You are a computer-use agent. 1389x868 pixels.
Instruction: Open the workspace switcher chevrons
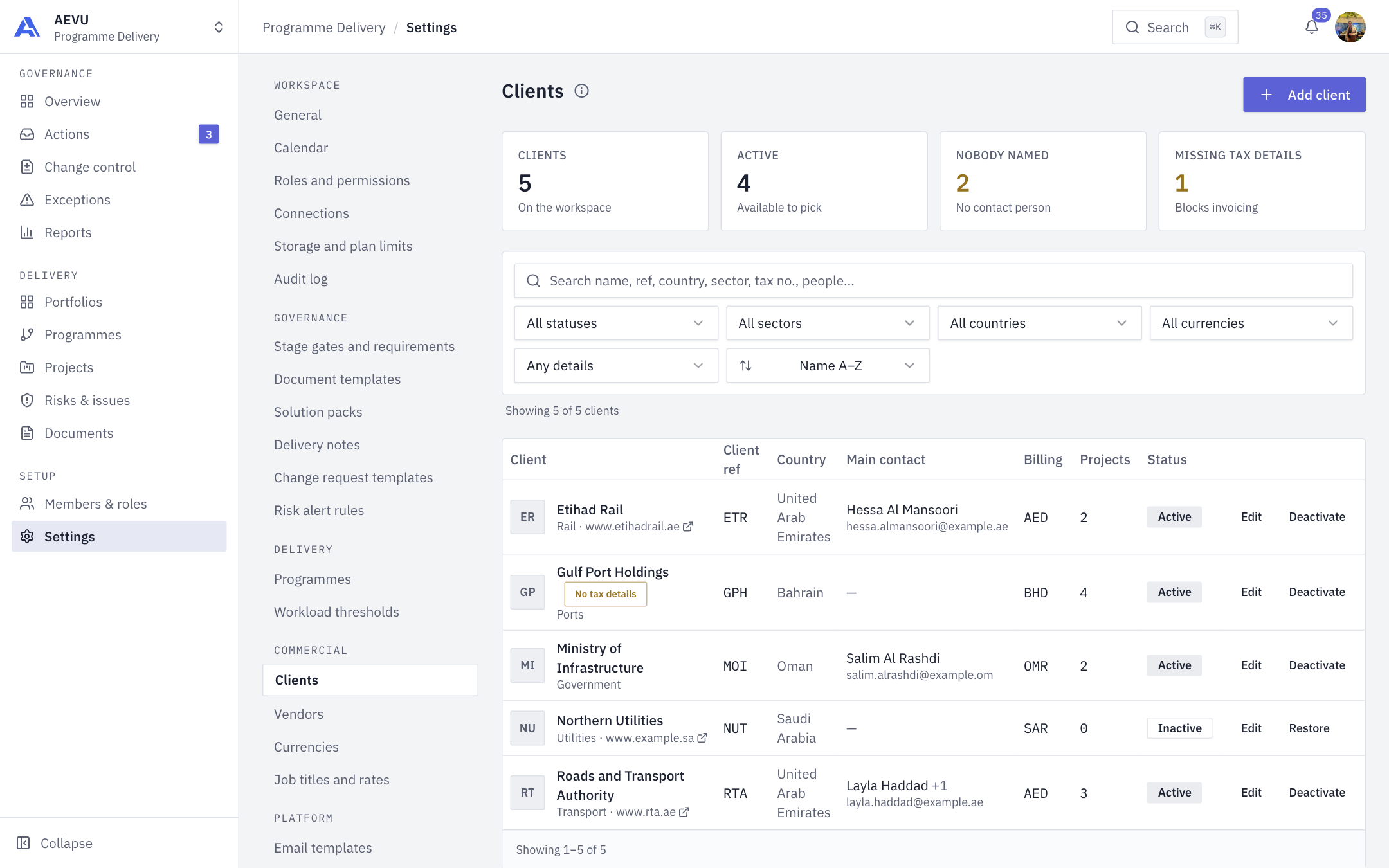click(219, 27)
